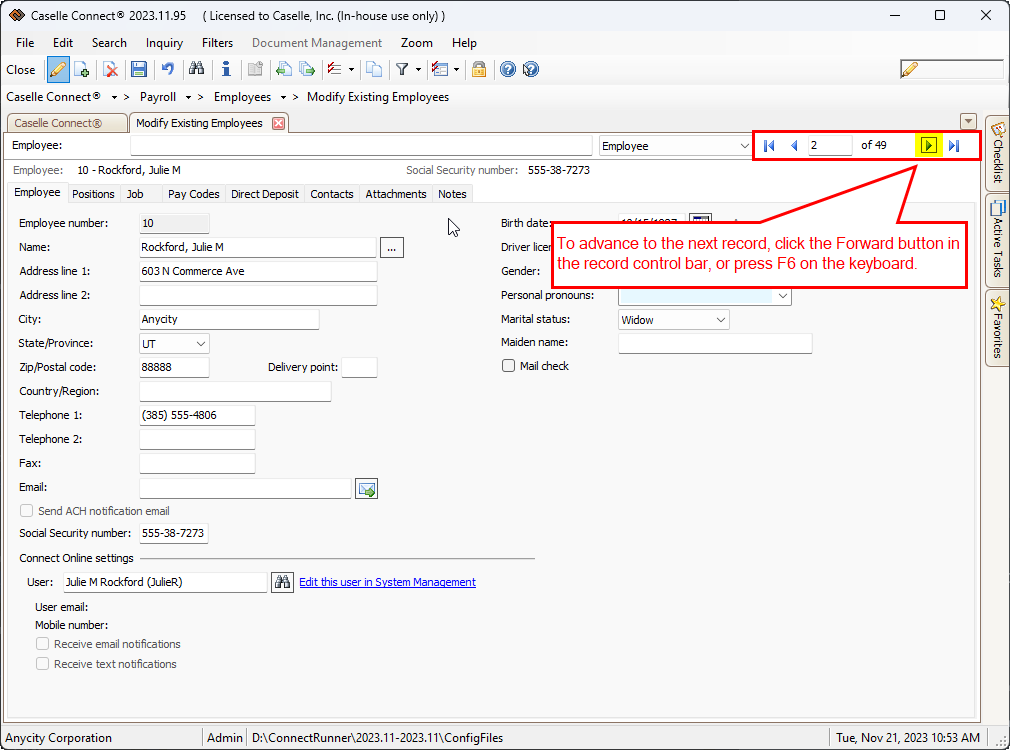Switch to the Notes tab
Viewport: 1010px width, 750px height.
(452, 194)
